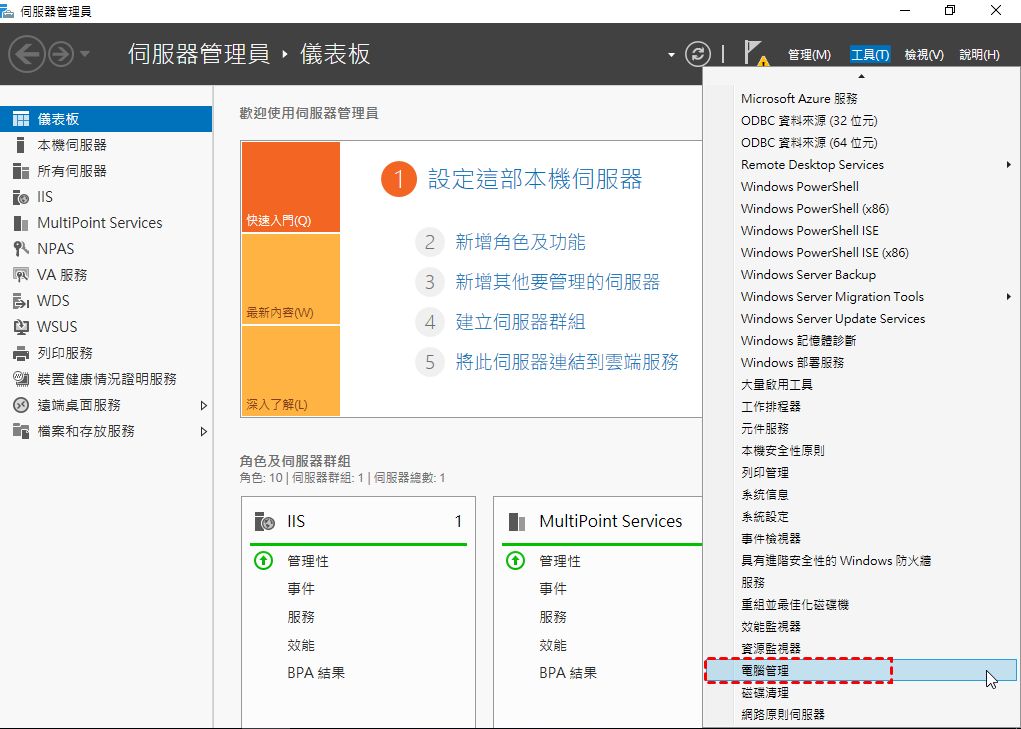1021x729 pixels.
Task: Click 管理性 status icon in IIS tile
Action: (264, 560)
